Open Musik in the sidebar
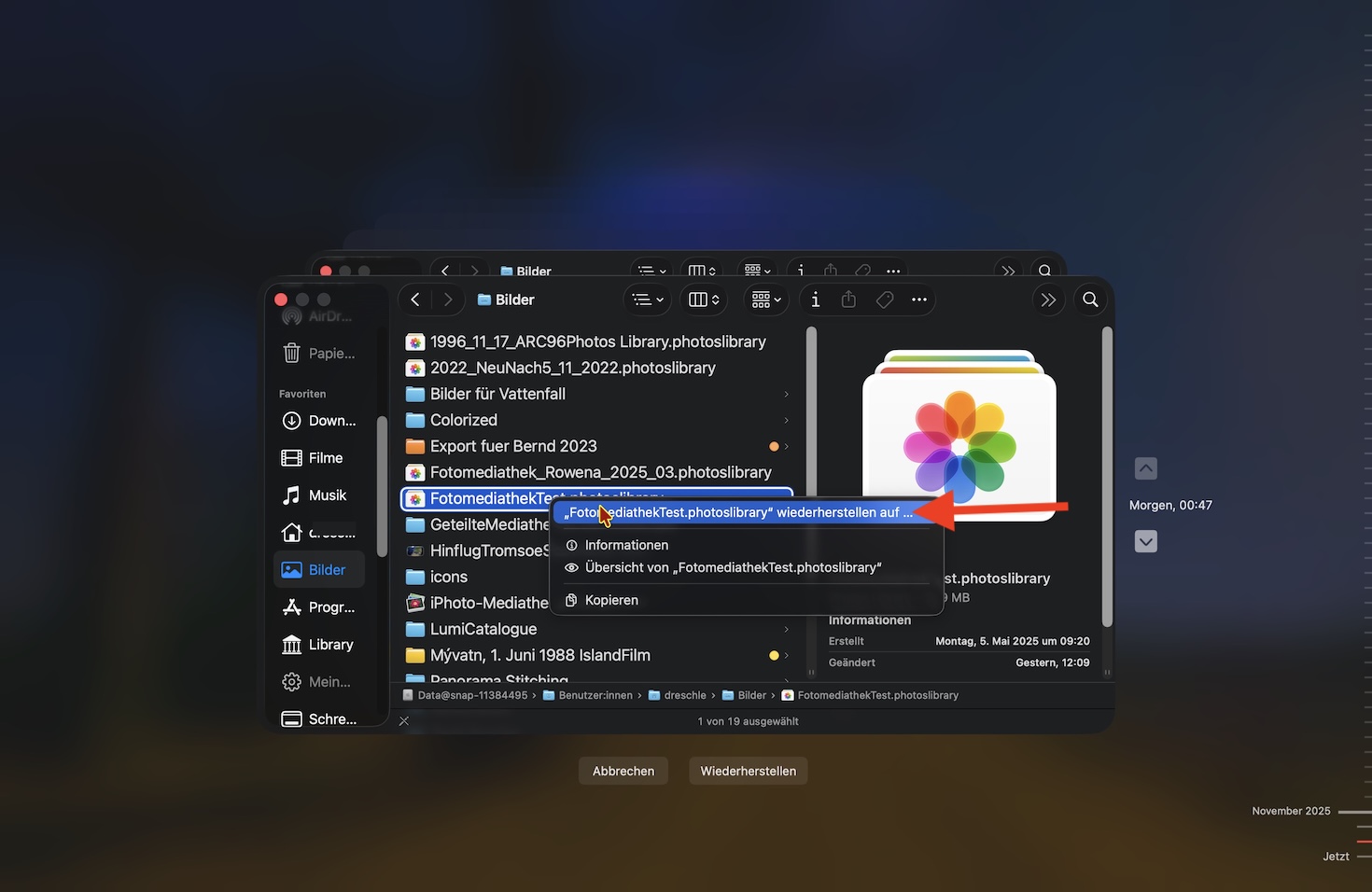 [318, 495]
